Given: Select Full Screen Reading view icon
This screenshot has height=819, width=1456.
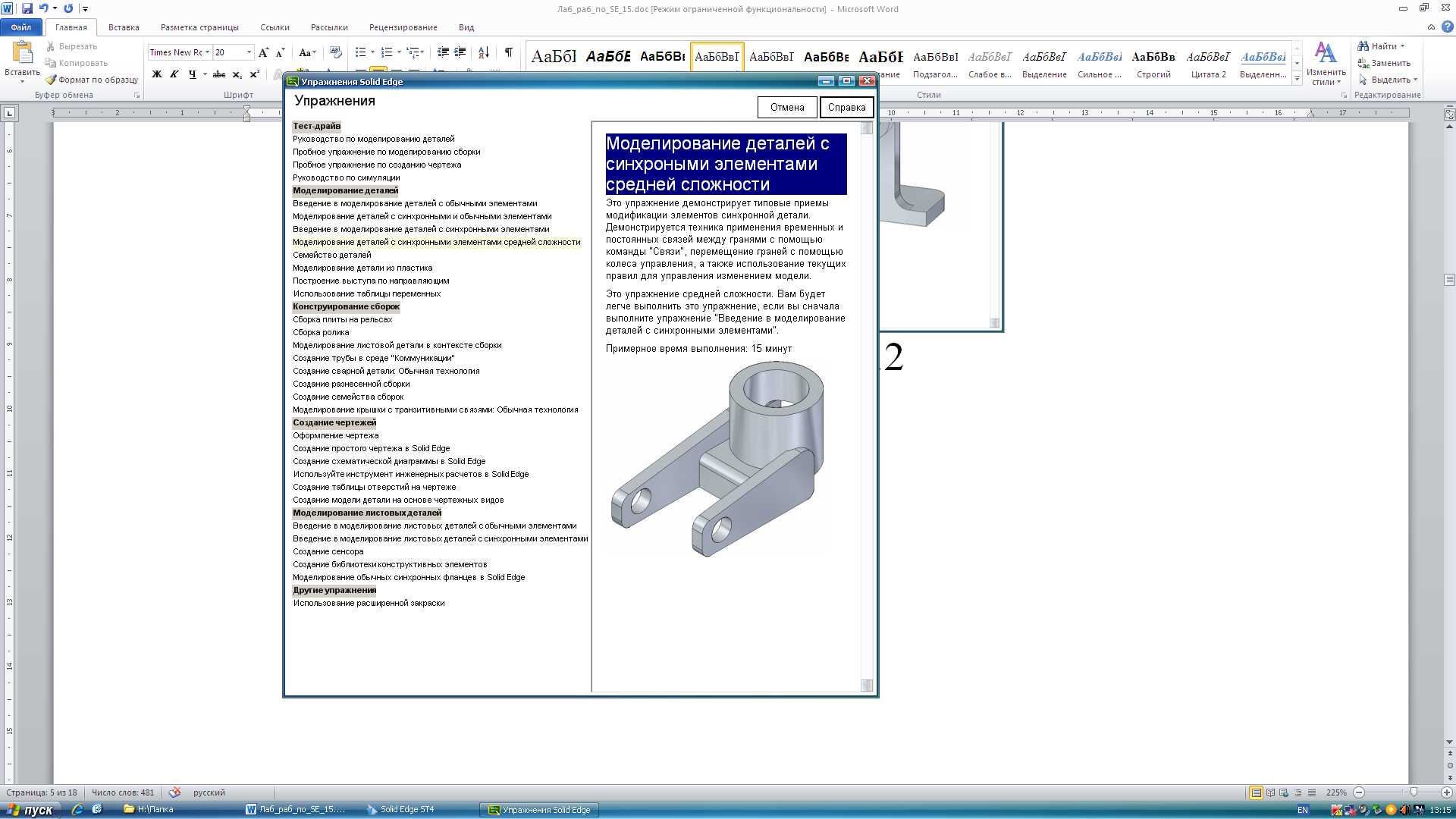Looking at the screenshot, I should (1270, 792).
